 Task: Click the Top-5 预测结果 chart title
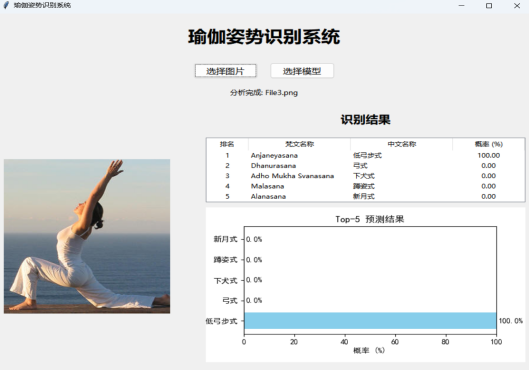pyautogui.click(x=370, y=219)
